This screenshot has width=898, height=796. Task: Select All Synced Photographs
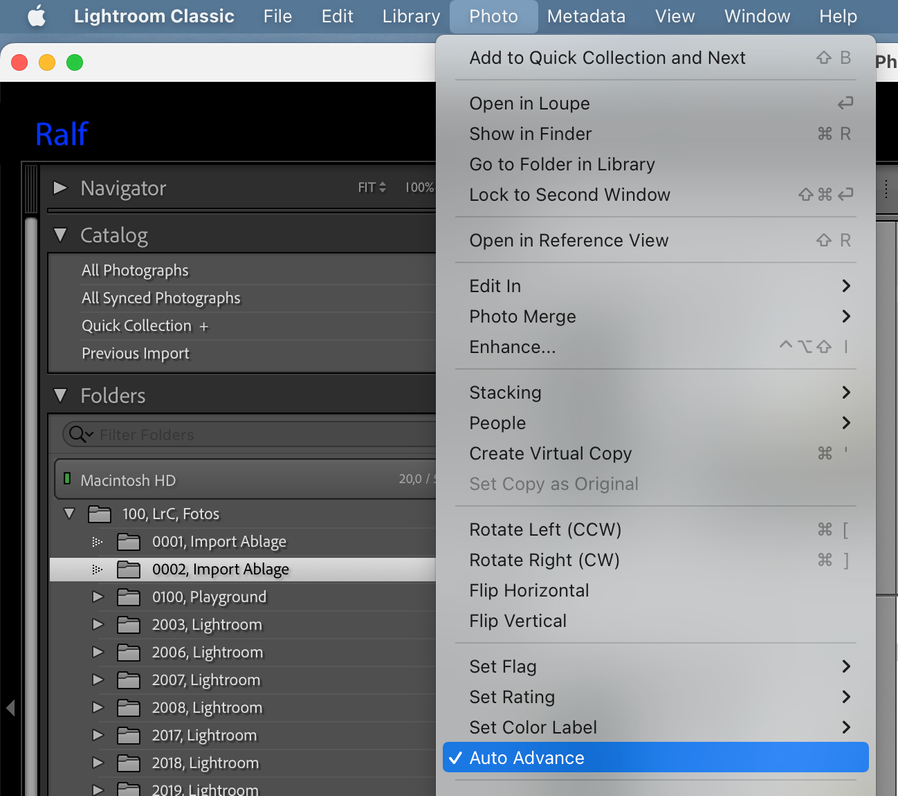(x=161, y=298)
